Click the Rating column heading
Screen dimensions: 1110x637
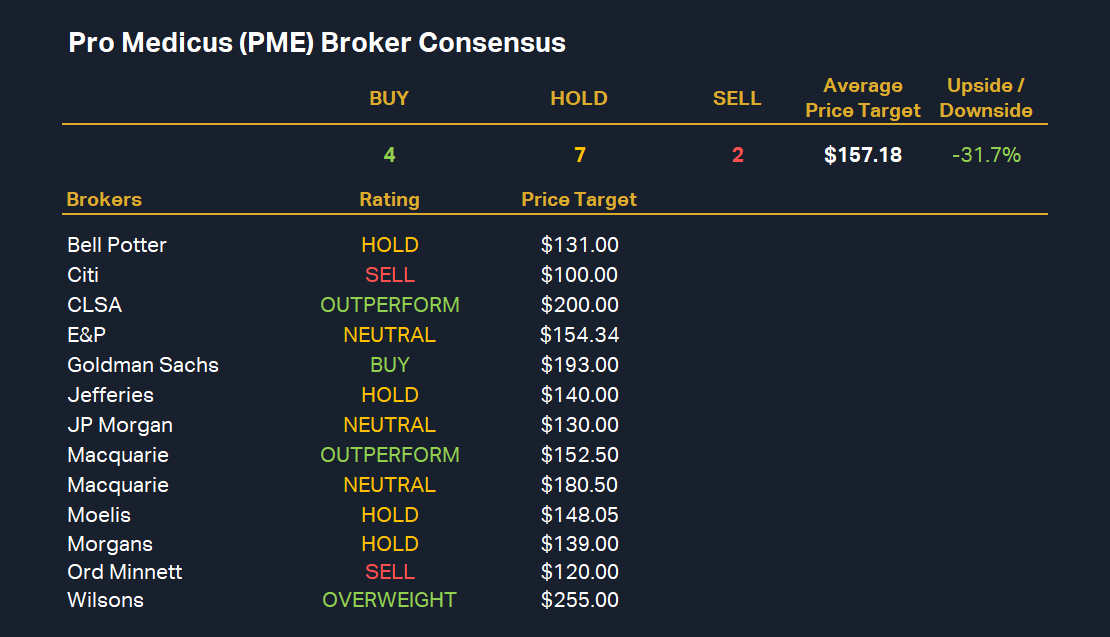(x=389, y=199)
